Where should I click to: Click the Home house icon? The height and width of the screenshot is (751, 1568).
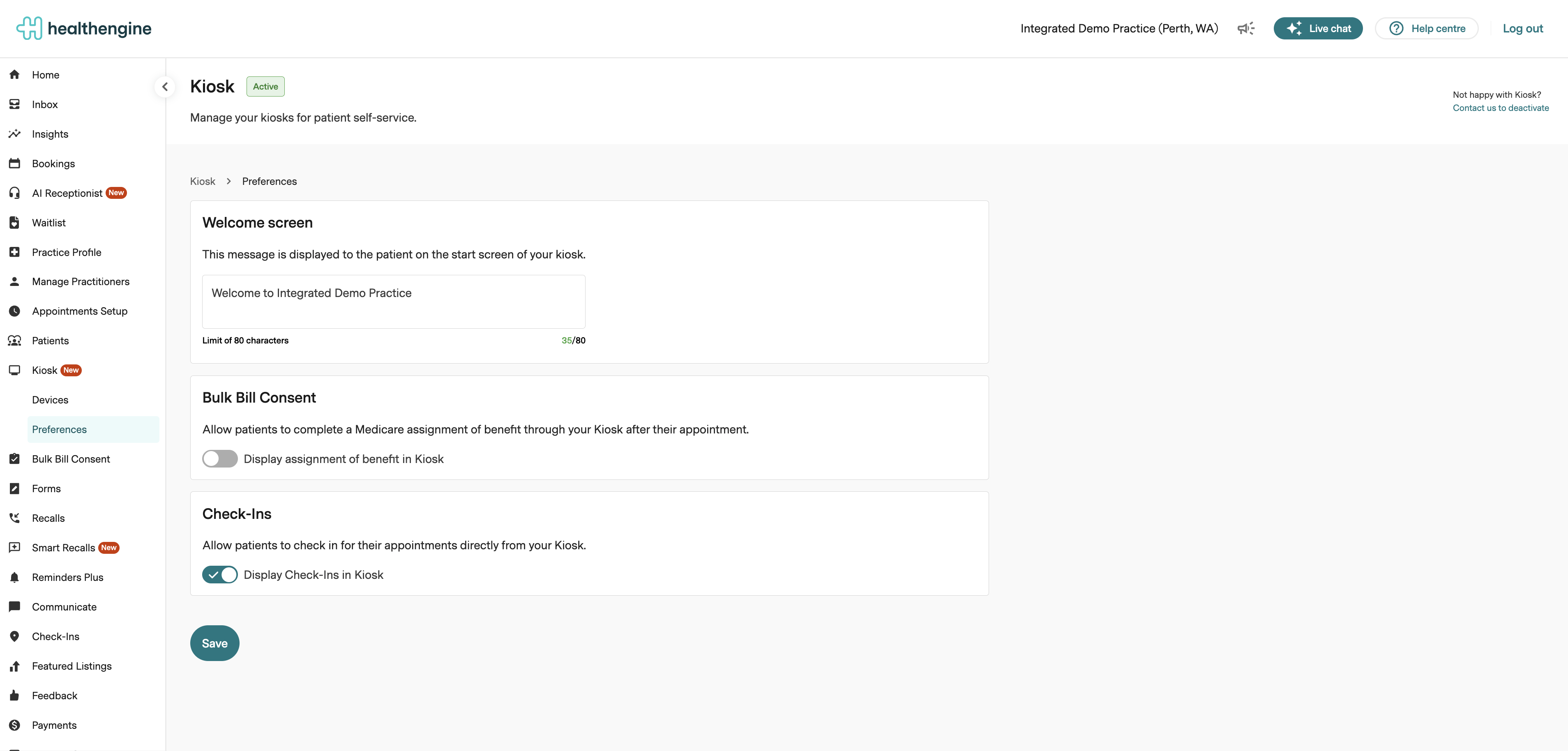point(15,75)
